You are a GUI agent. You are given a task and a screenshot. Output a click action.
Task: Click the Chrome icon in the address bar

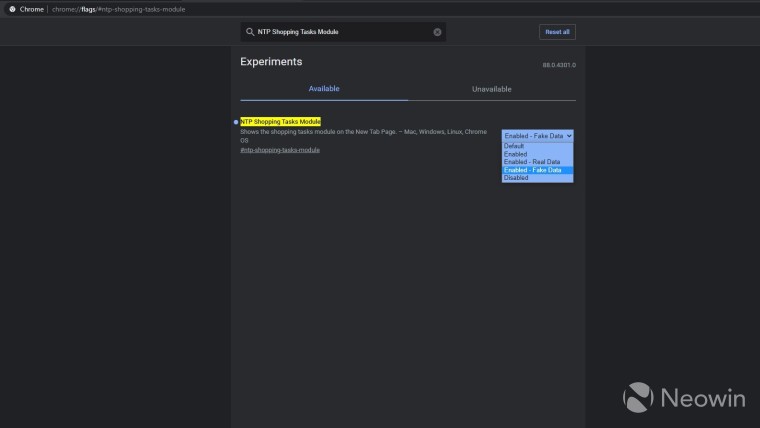tap(12, 9)
